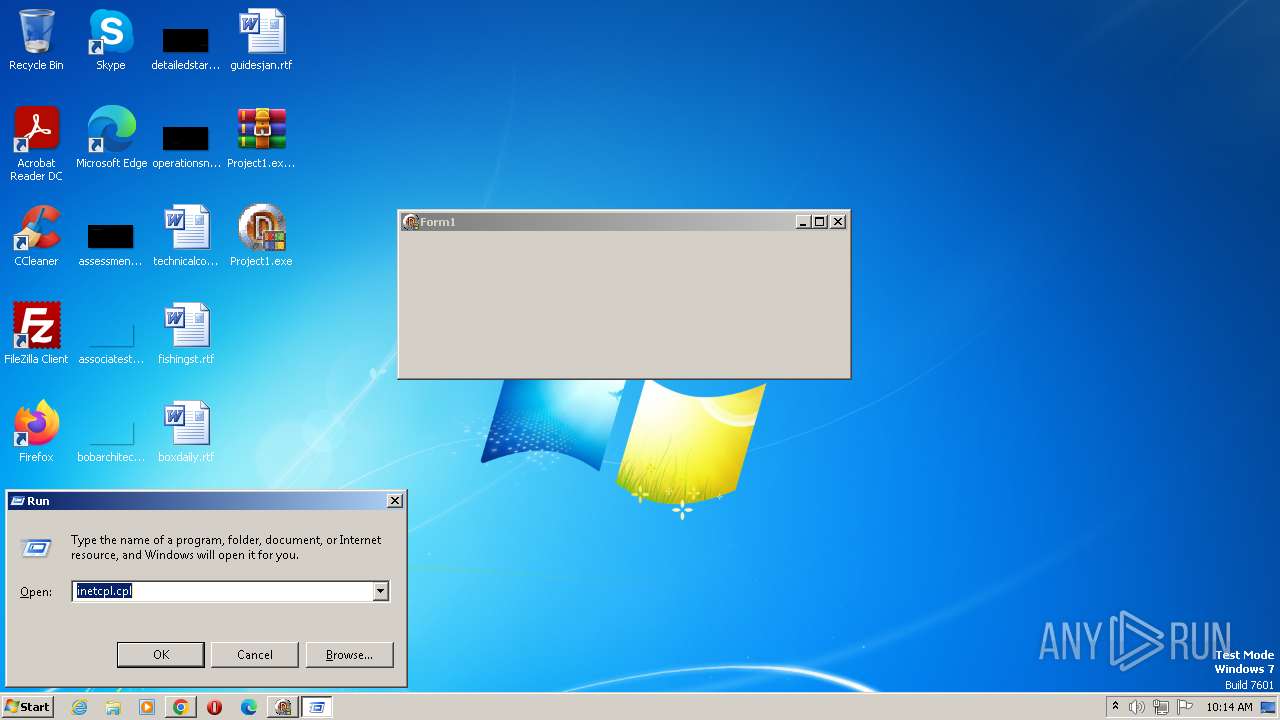Image resolution: width=1280 pixels, height=720 pixels.
Task: Maximize the Form1 window
Action: point(819,222)
